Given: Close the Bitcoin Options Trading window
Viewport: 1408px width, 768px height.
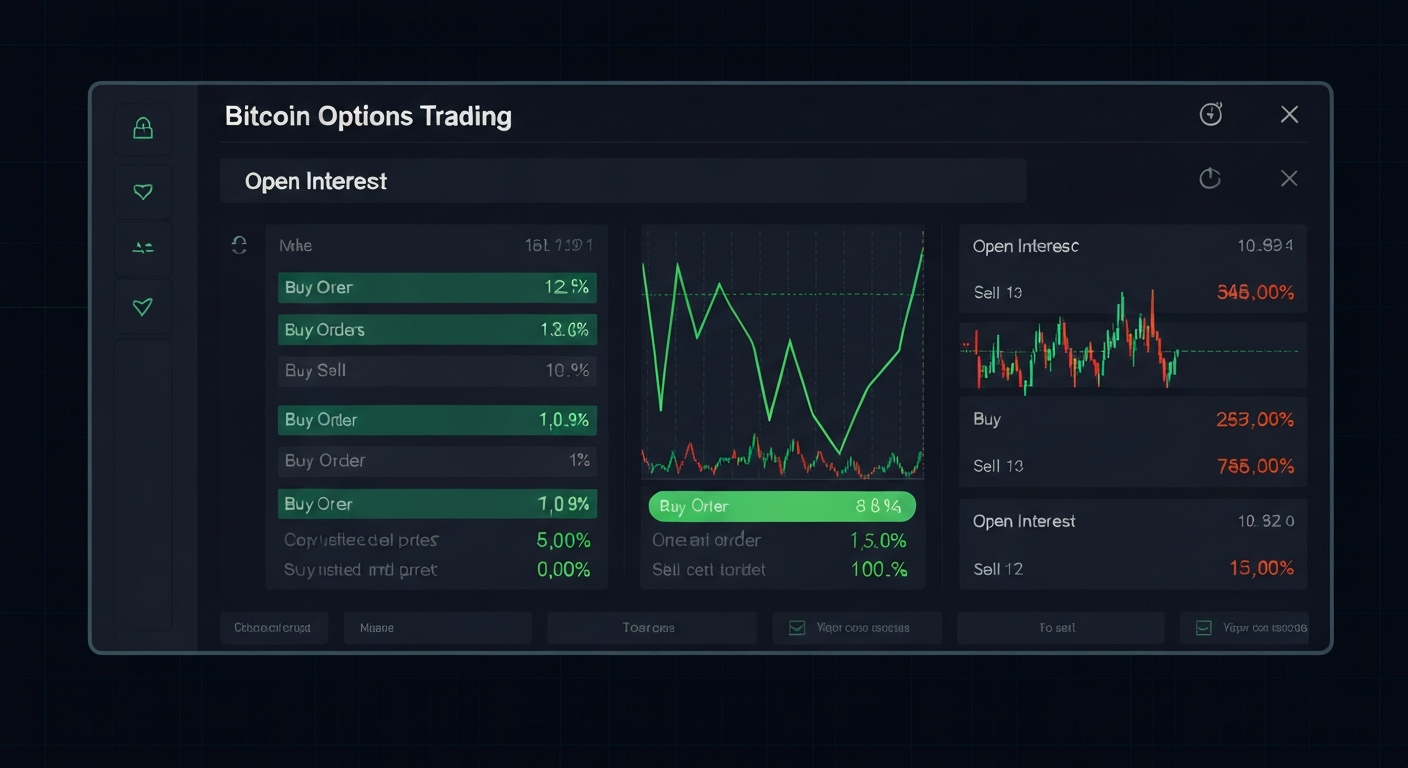Looking at the screenshot, I should (1289, 115).
